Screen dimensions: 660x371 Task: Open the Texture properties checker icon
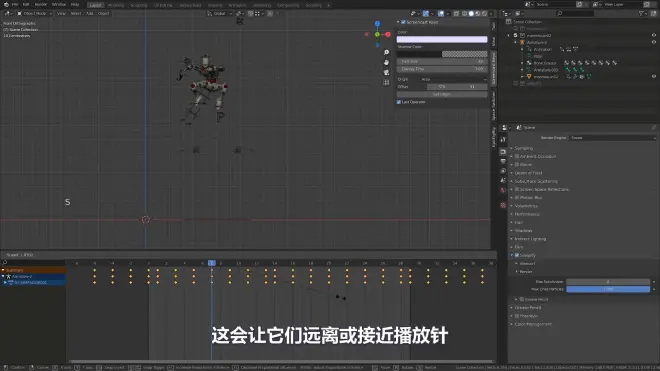point(503,206)
